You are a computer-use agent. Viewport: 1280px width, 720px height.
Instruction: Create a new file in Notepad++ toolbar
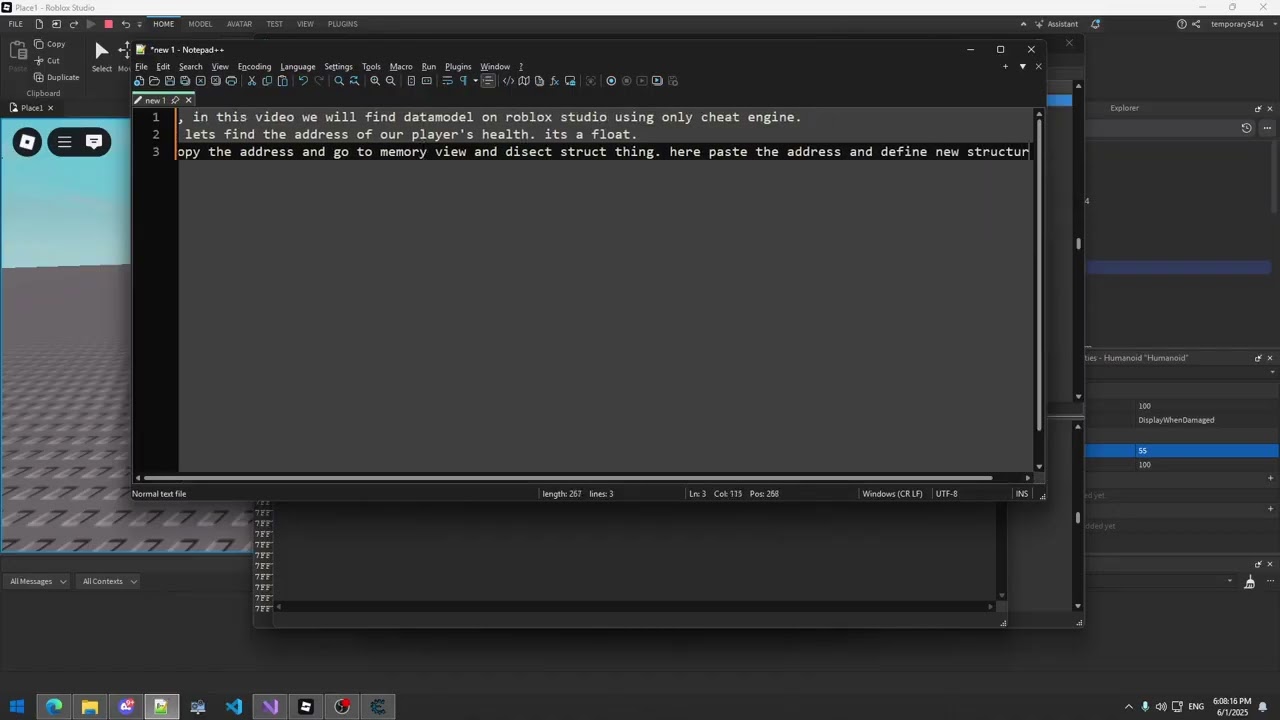[139, 81]
